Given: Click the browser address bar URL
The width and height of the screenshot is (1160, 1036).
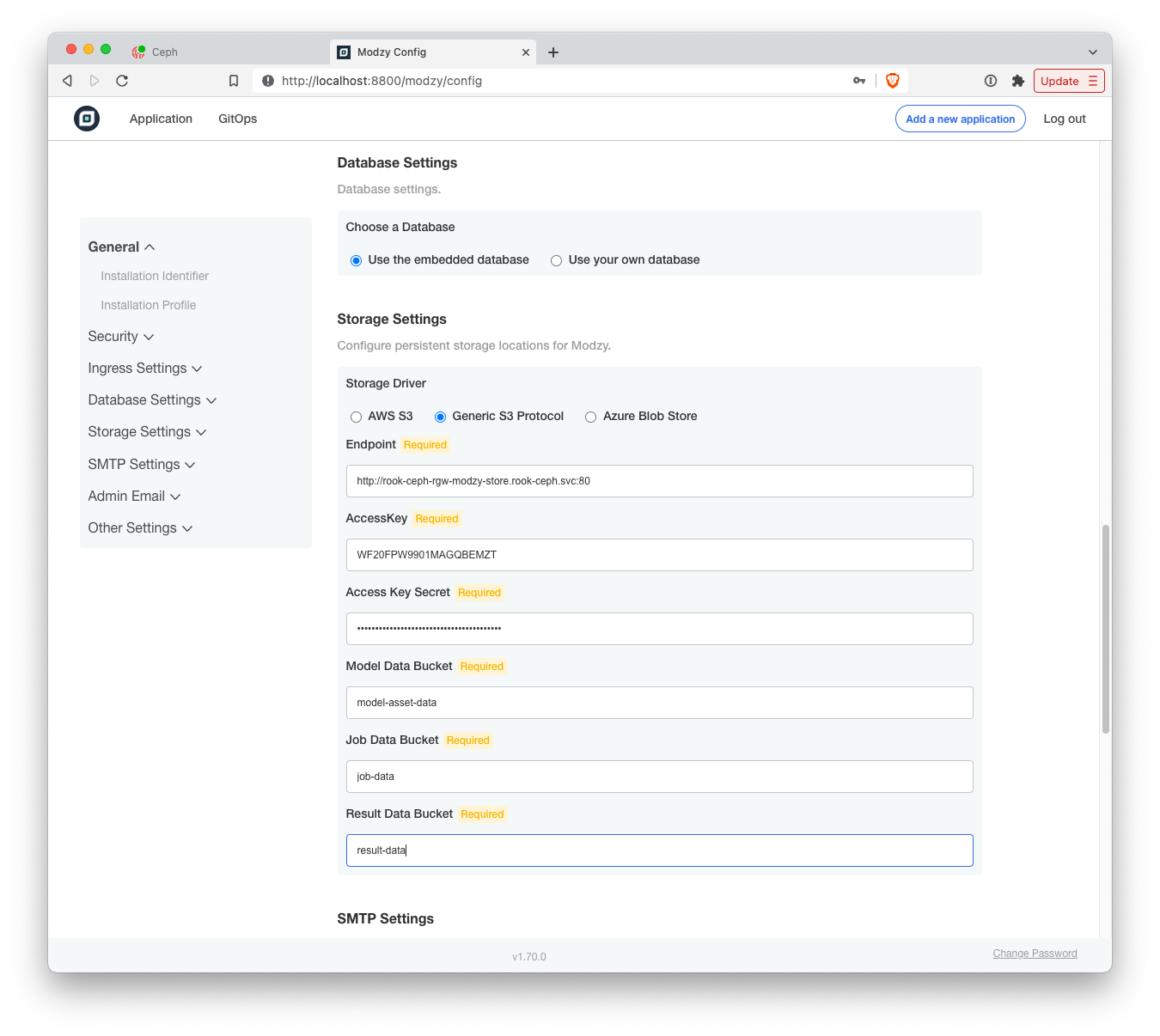Looking at the screenshot, I should point(382,81).
